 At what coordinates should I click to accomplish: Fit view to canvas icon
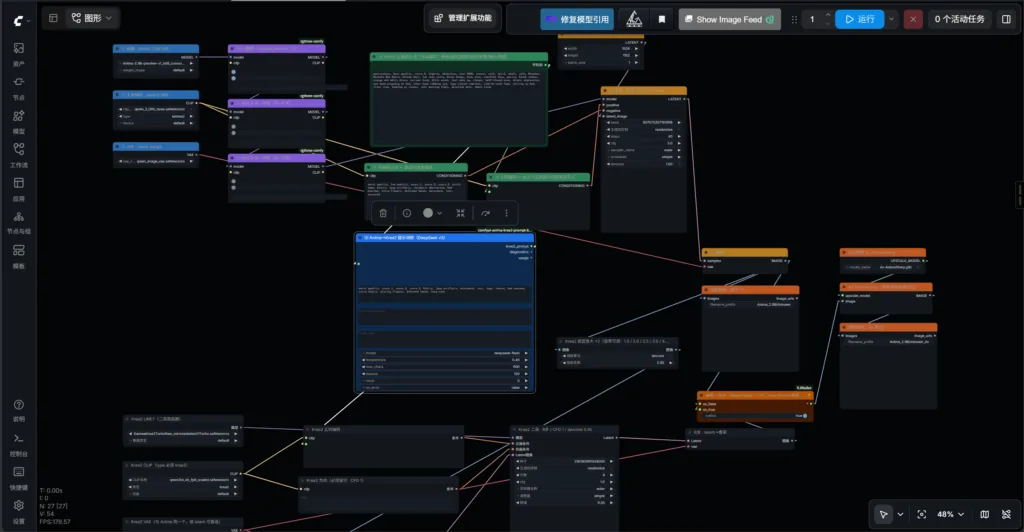(921, 514)
